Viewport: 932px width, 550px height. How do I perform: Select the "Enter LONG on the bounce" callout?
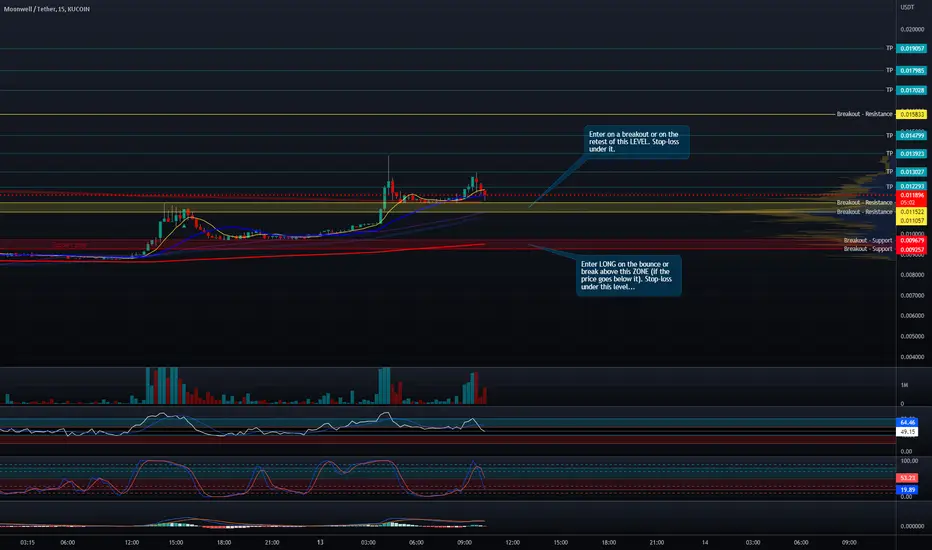pyautogui.click(x=628, y=275)
